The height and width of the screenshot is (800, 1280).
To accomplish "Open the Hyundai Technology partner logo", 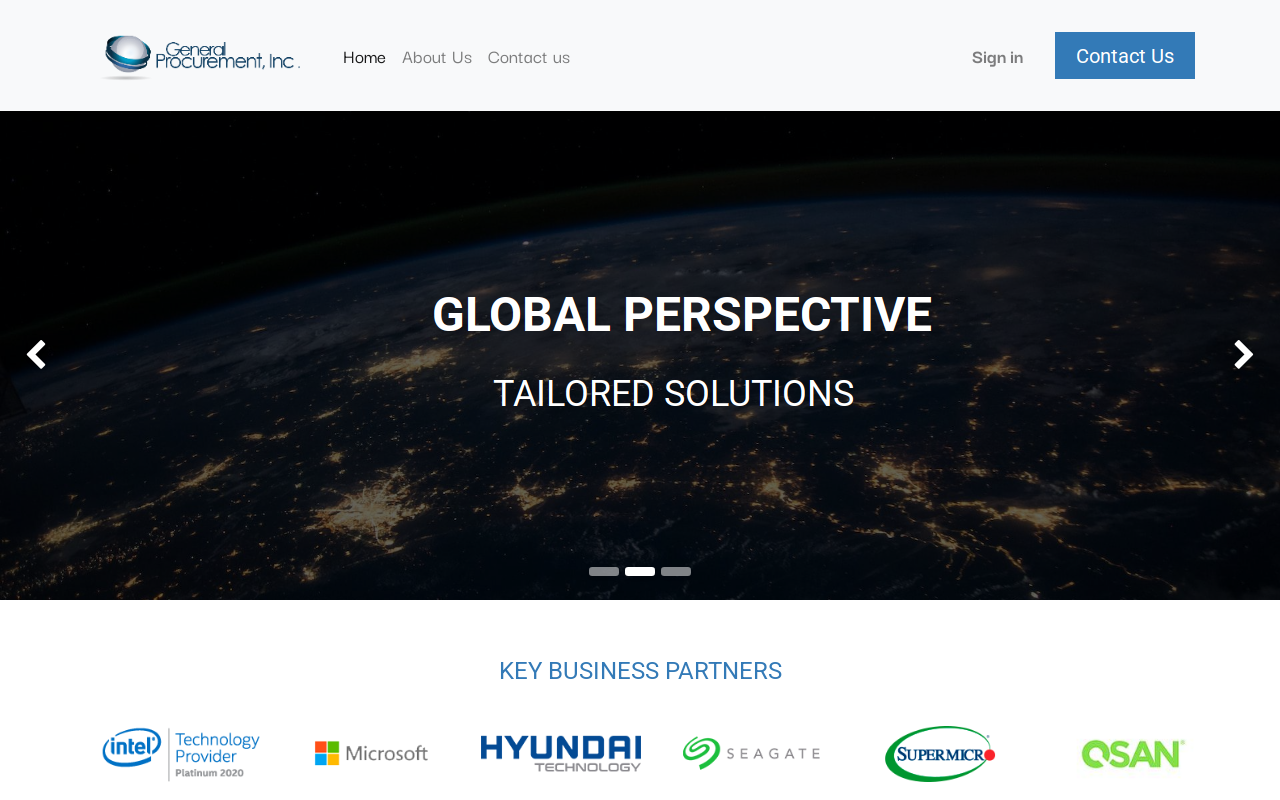I will 561,754.
